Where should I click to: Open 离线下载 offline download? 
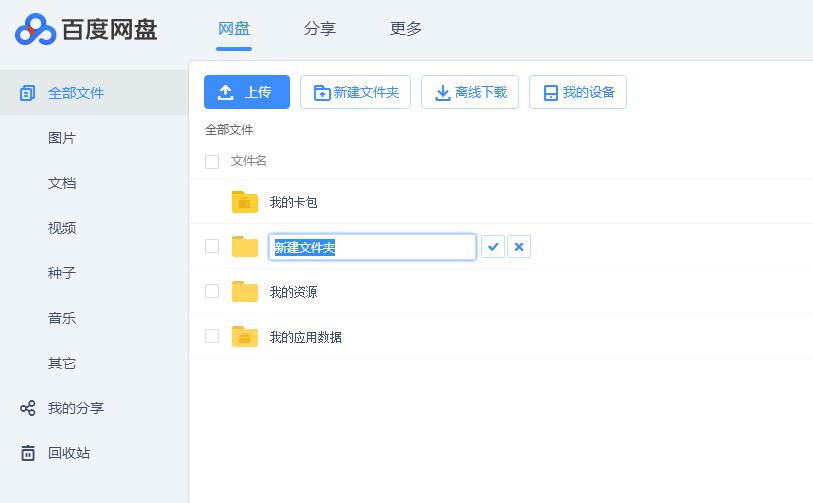point(470,92)
